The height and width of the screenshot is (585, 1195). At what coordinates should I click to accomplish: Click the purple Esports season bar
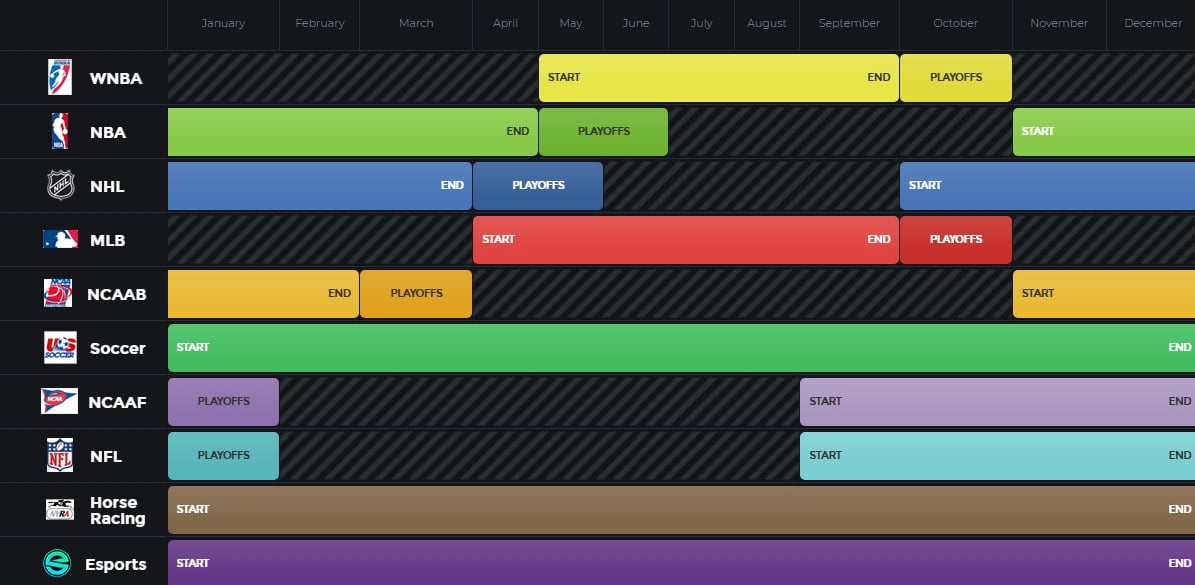[681, 563]
